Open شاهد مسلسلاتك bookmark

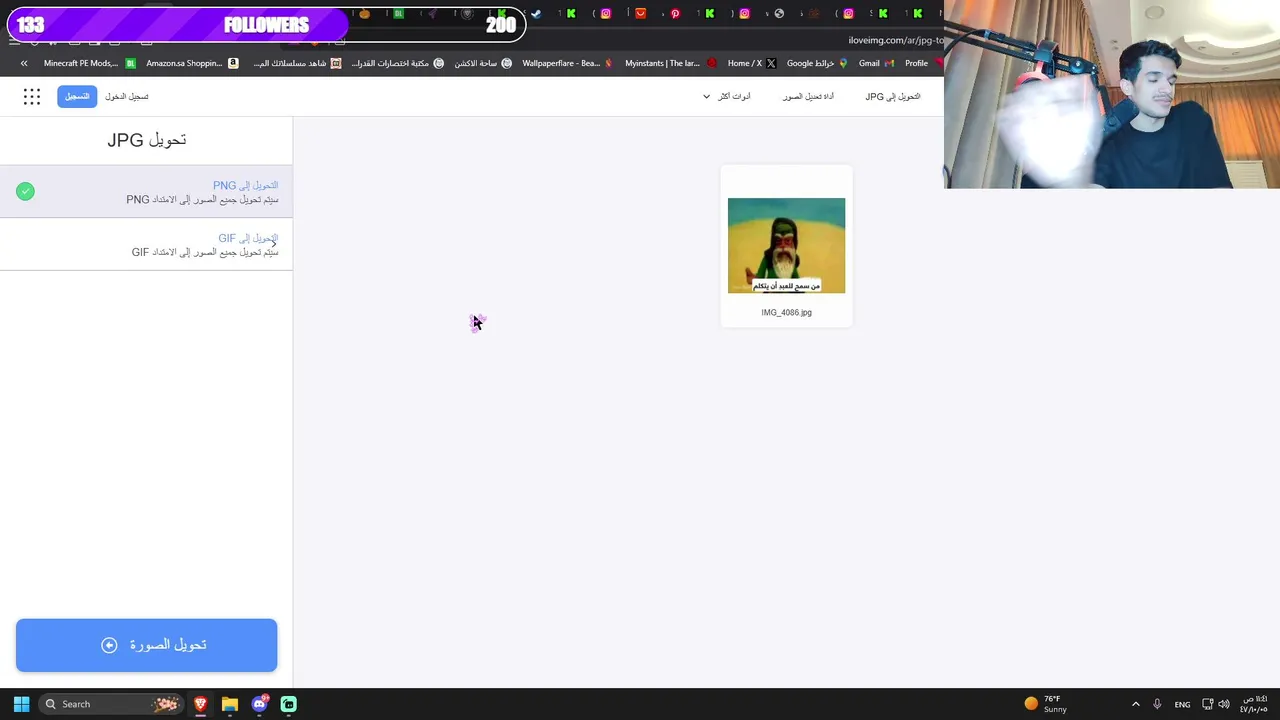pyautogui.click(x=297, y=63)
